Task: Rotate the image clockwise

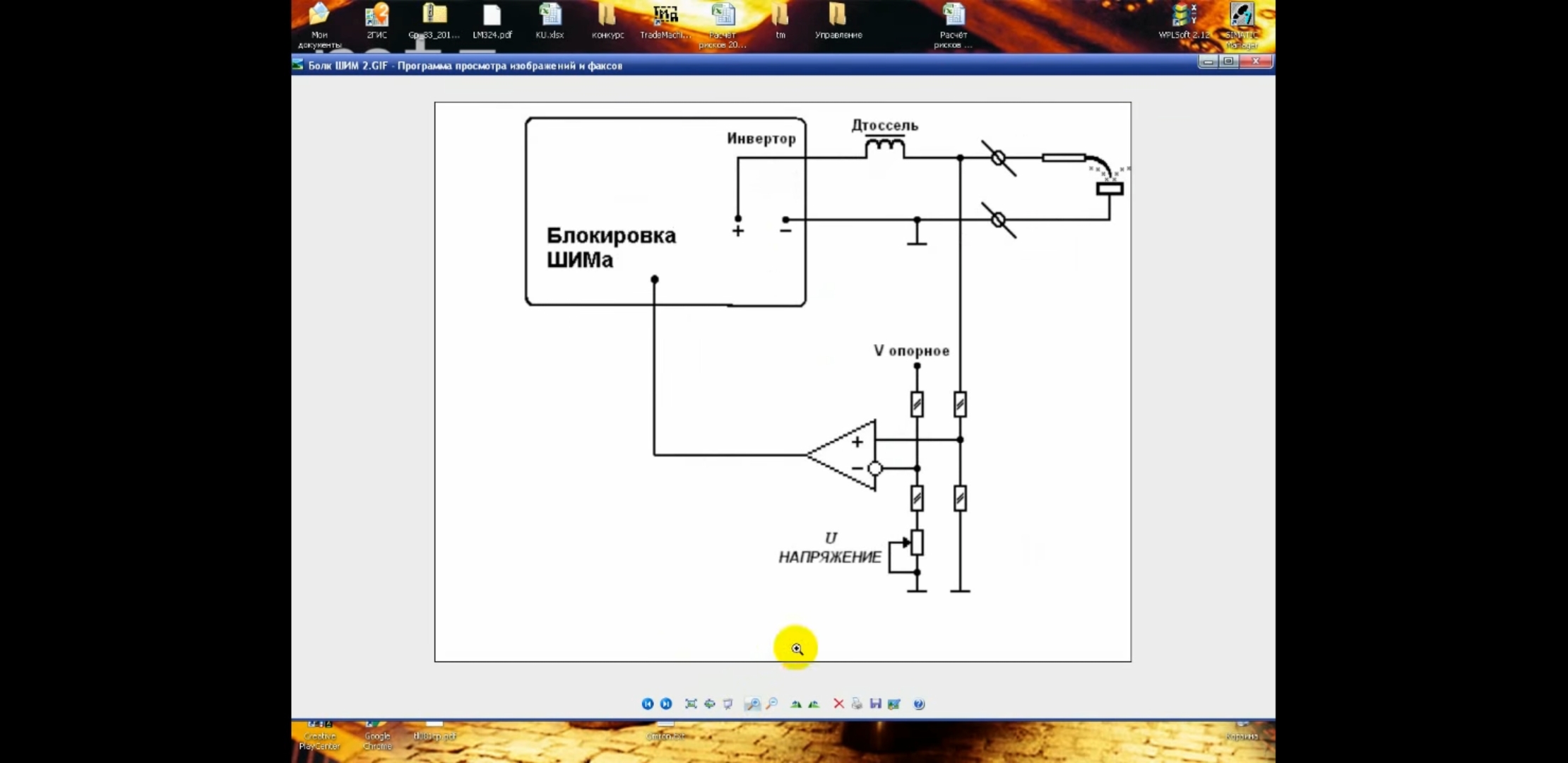Action: (x=796, y=704)
